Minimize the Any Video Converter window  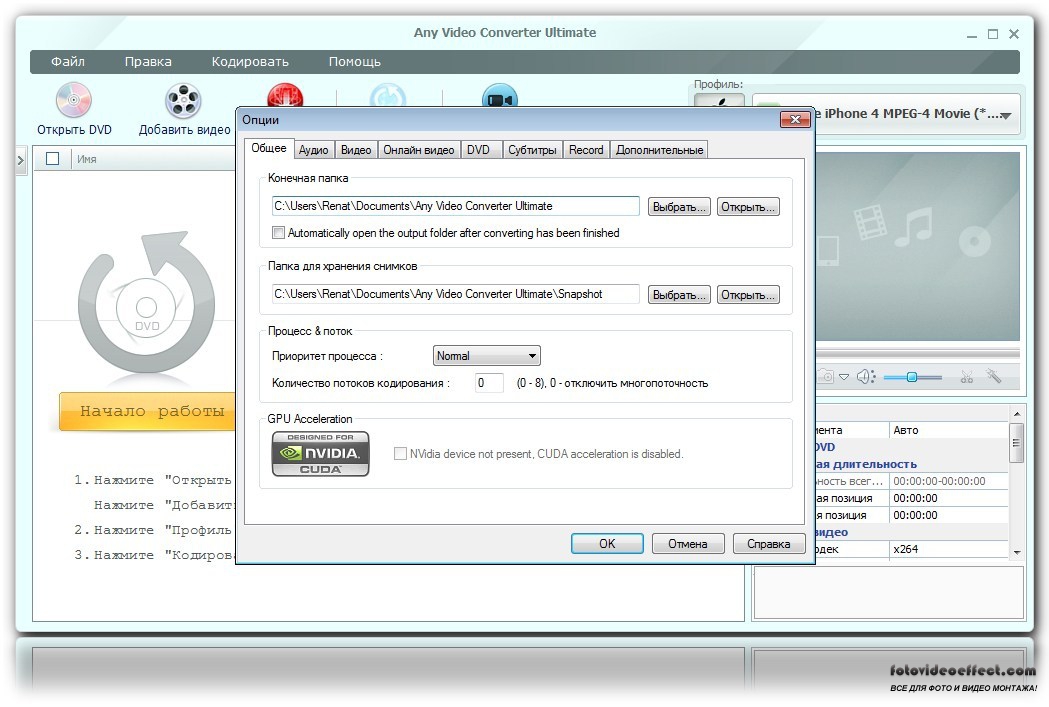point(972,35)
